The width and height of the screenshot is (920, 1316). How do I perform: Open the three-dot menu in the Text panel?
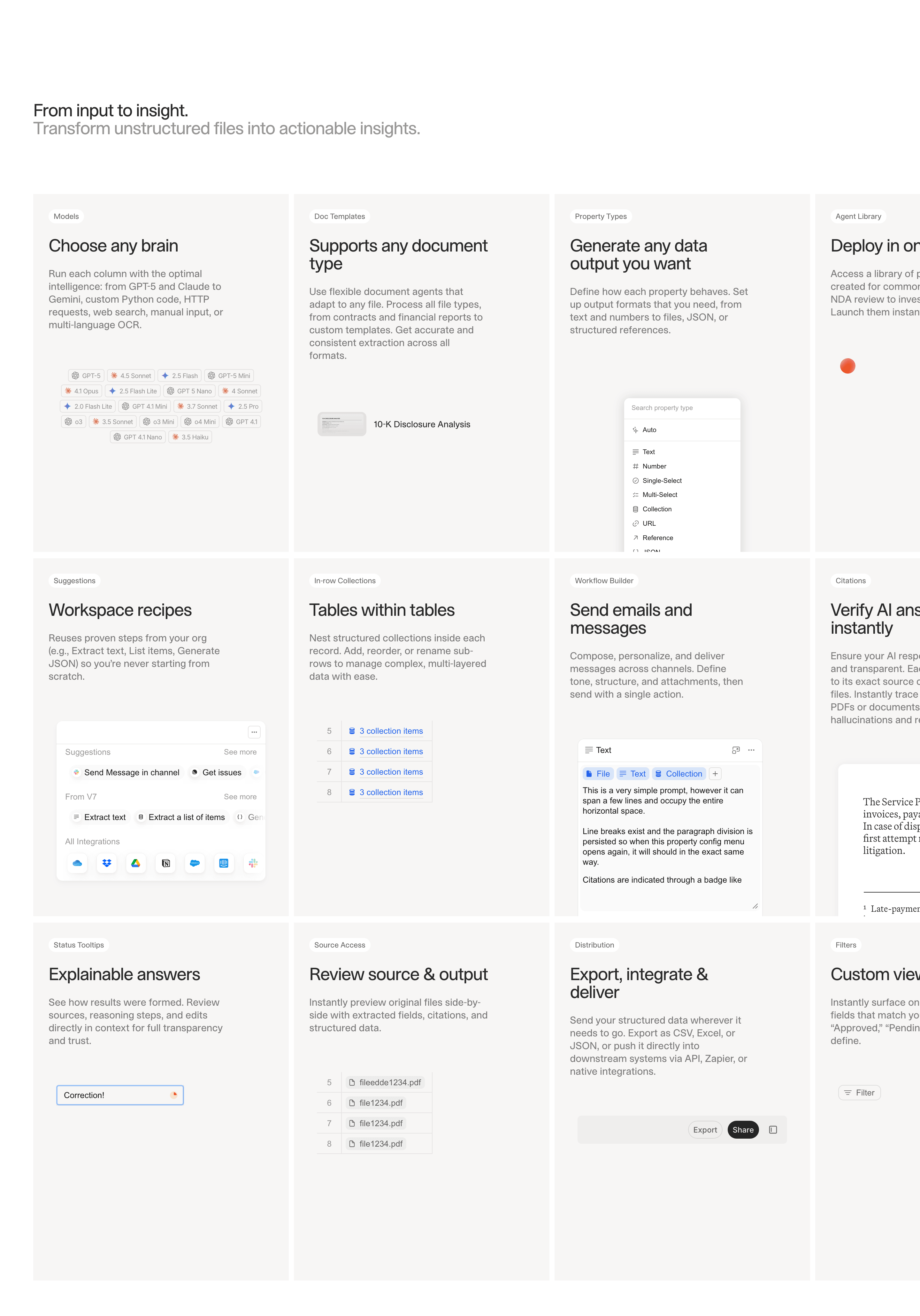point(752,750)
